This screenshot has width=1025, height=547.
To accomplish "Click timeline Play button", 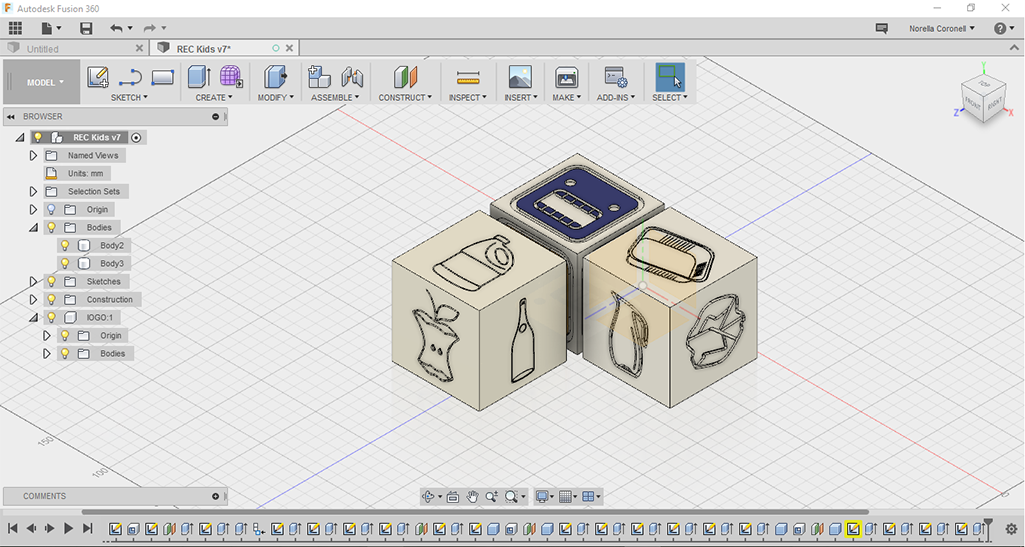I will [x=69, y=528].
